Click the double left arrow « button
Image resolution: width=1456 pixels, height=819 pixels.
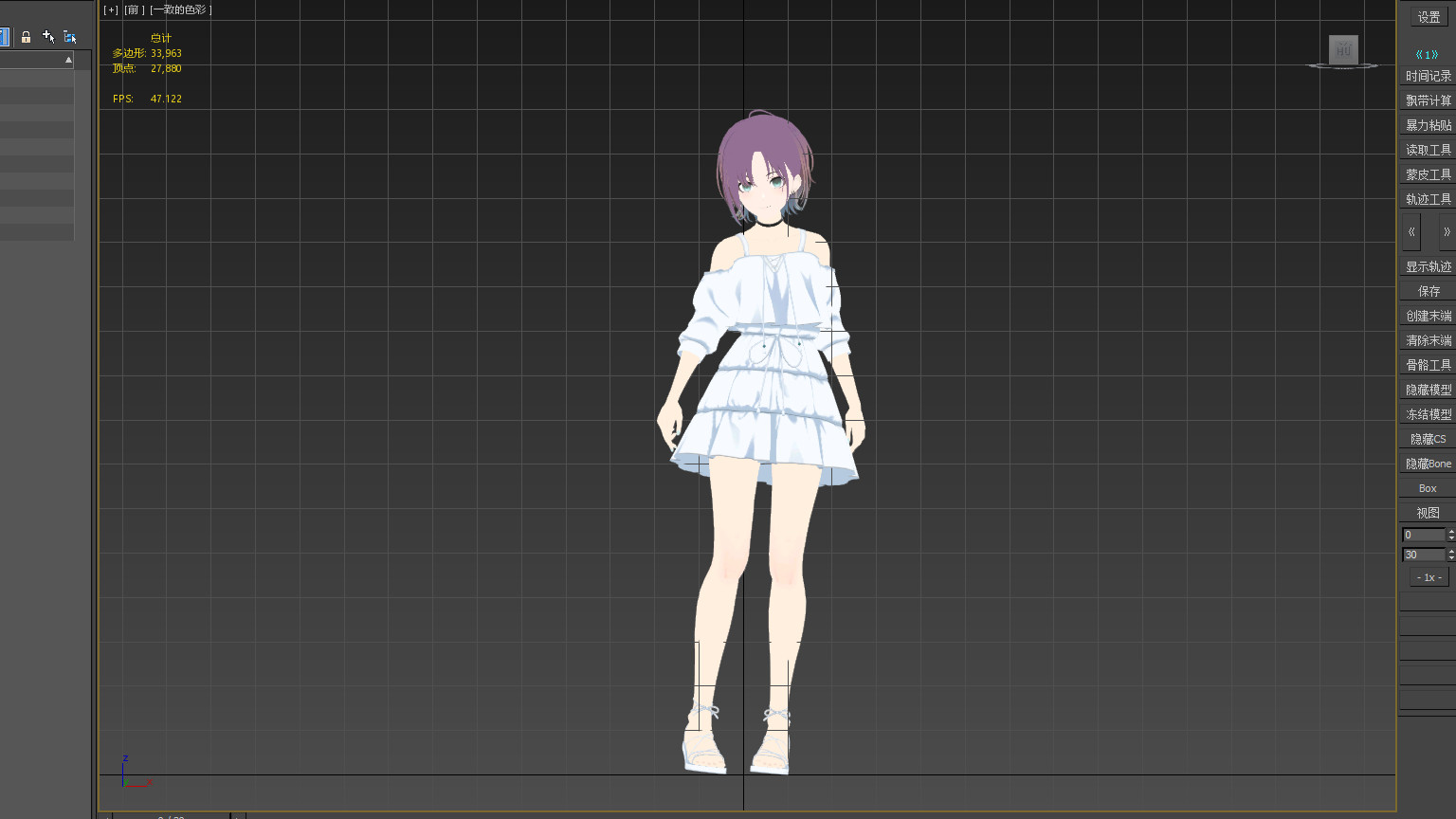point(1411,232)
